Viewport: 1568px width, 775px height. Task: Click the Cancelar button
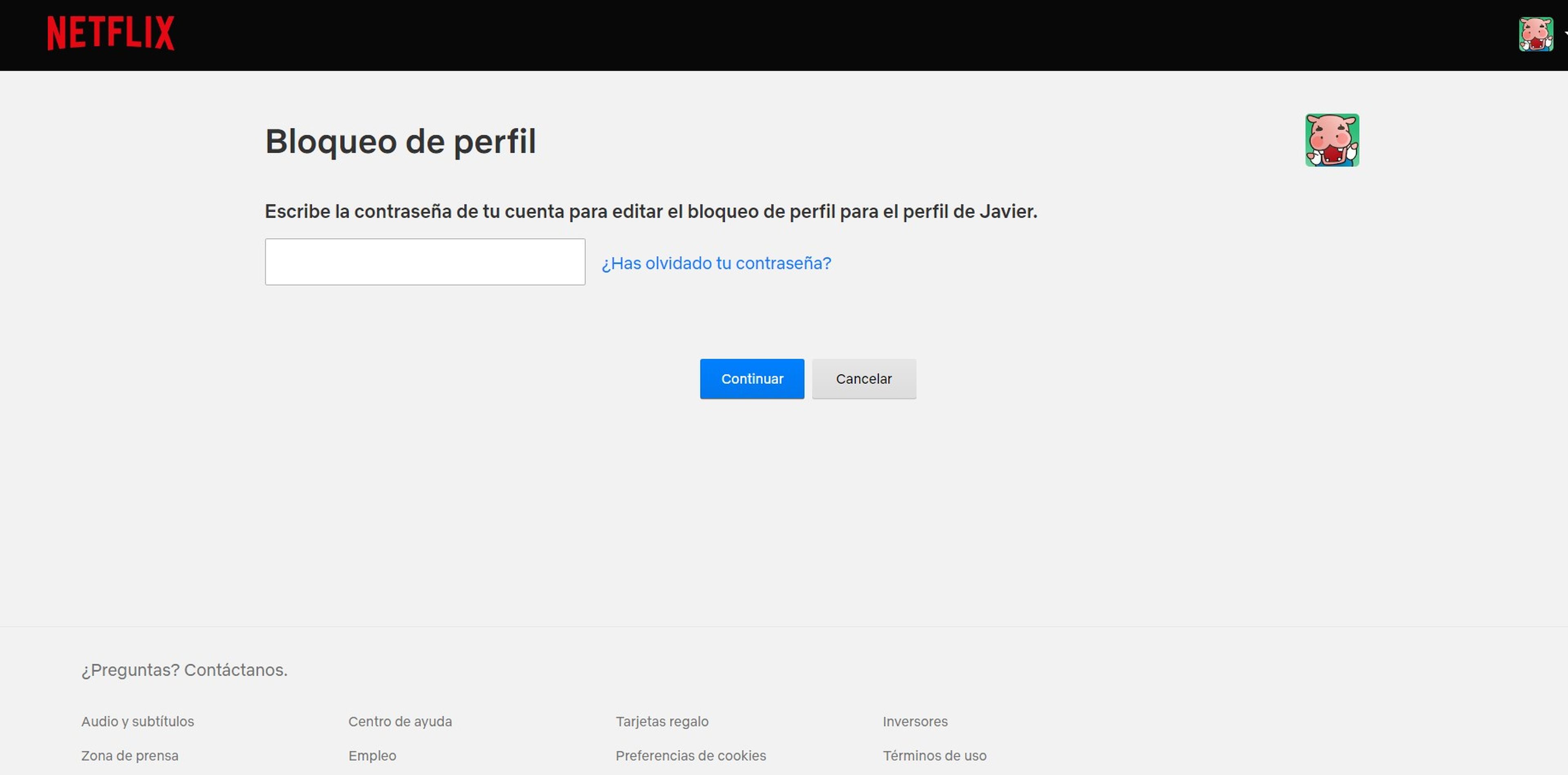tap(864, 379)
